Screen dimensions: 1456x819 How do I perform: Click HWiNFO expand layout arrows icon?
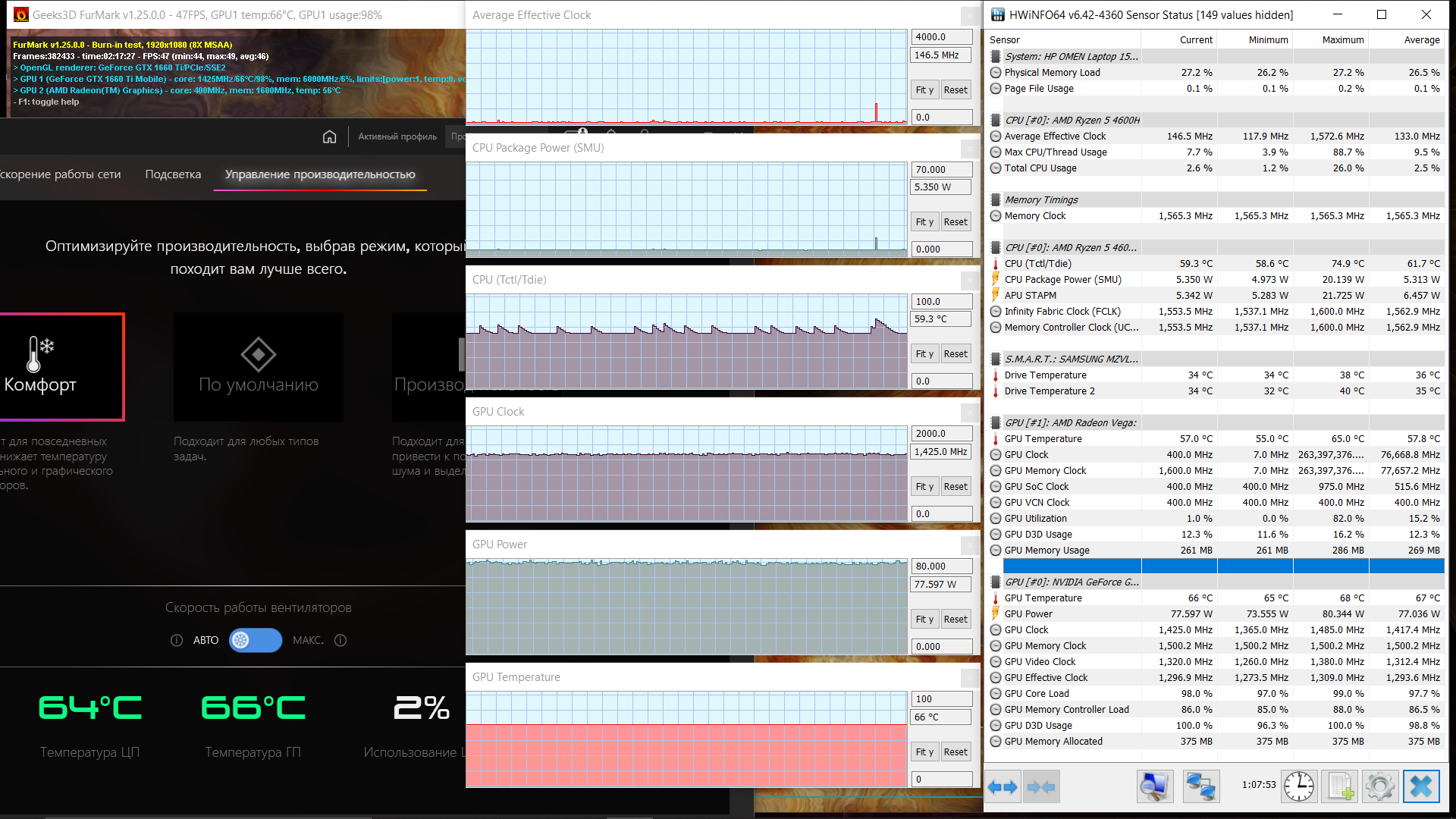pyautogui.click(x=1003, y=787)
